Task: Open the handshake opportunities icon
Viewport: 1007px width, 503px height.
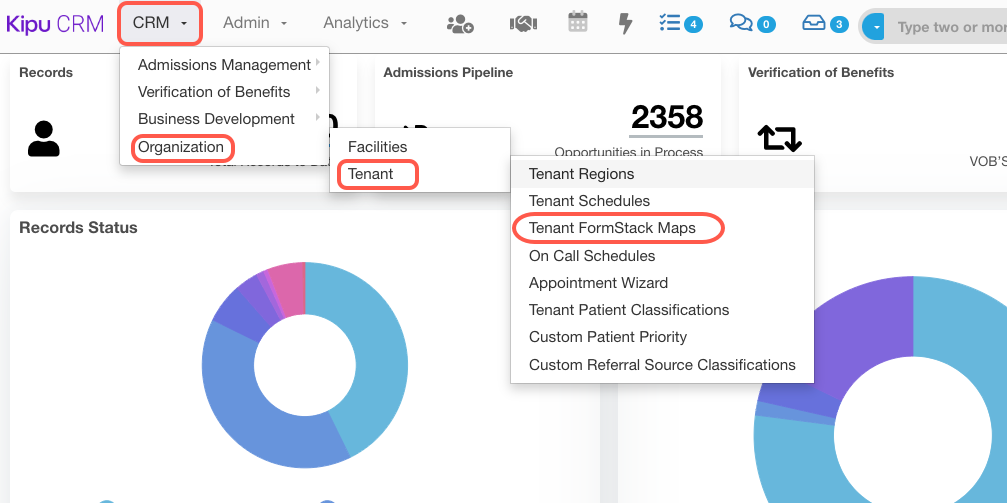Action: coord(523,23)
